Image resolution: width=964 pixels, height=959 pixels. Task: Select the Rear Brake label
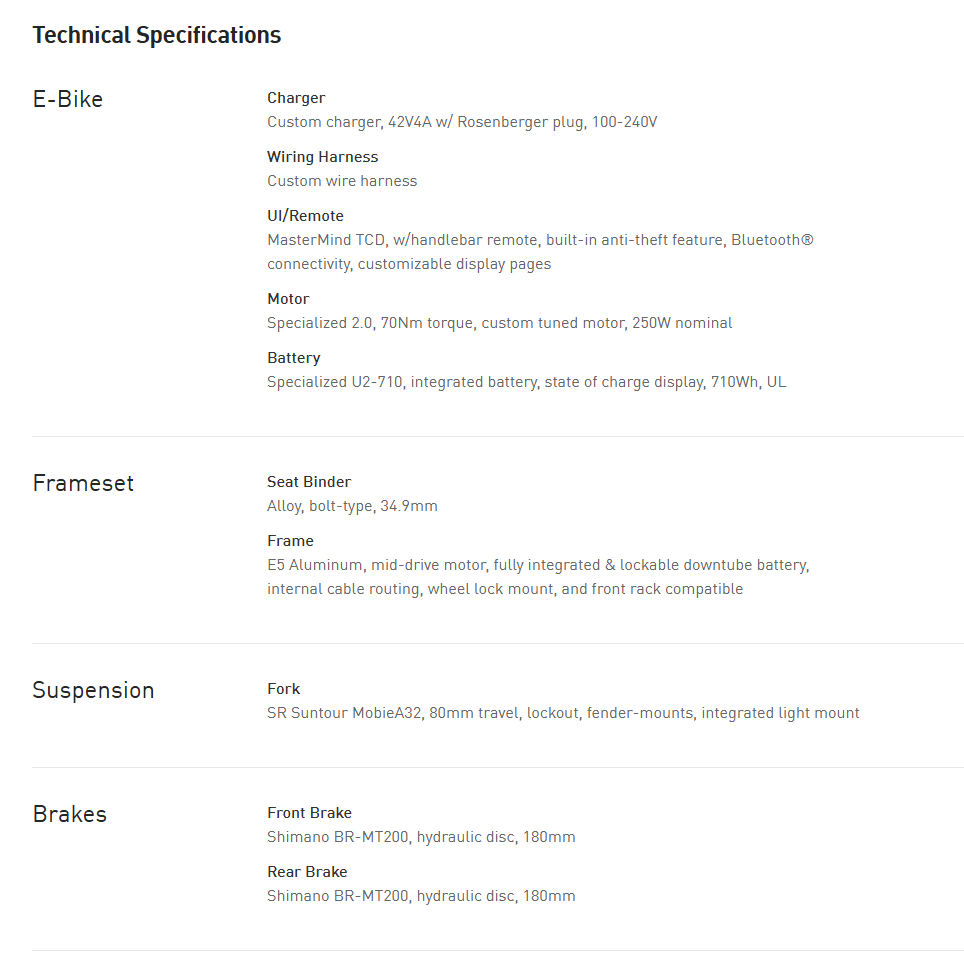(x=307, y=872)
